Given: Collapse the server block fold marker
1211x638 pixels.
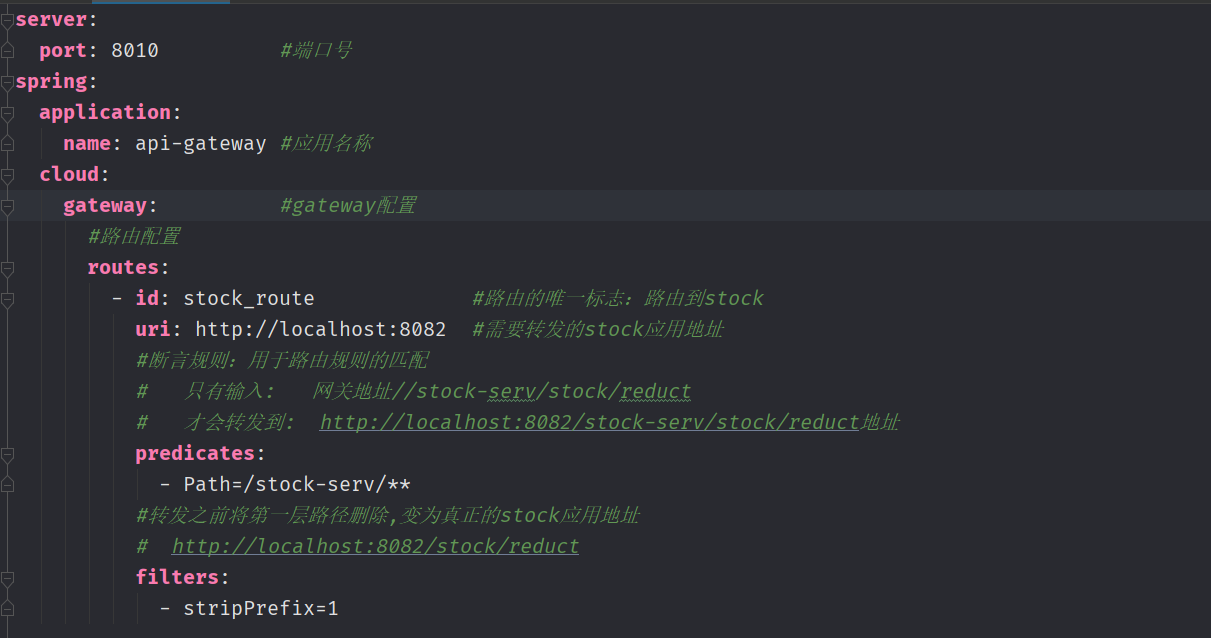Looking at the screenshot, I should click(x=7, y=18).
